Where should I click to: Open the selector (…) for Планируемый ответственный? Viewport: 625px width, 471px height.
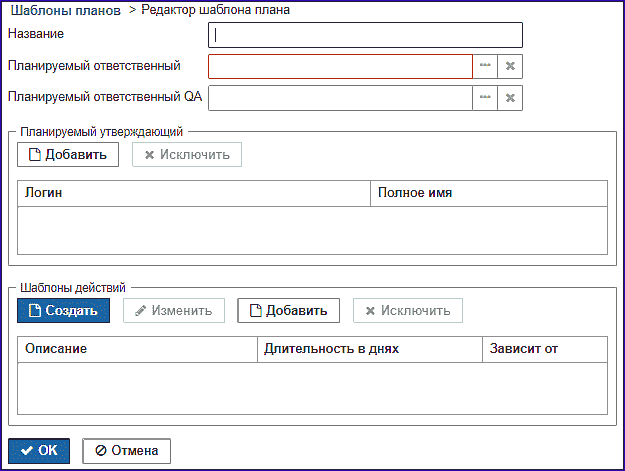[485, 66]
